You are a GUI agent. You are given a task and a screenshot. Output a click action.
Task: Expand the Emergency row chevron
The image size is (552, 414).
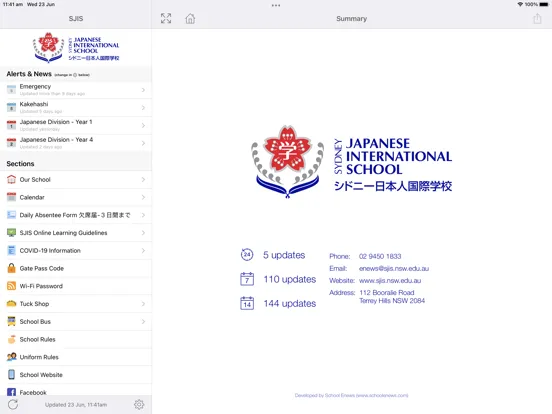(143, 90)
